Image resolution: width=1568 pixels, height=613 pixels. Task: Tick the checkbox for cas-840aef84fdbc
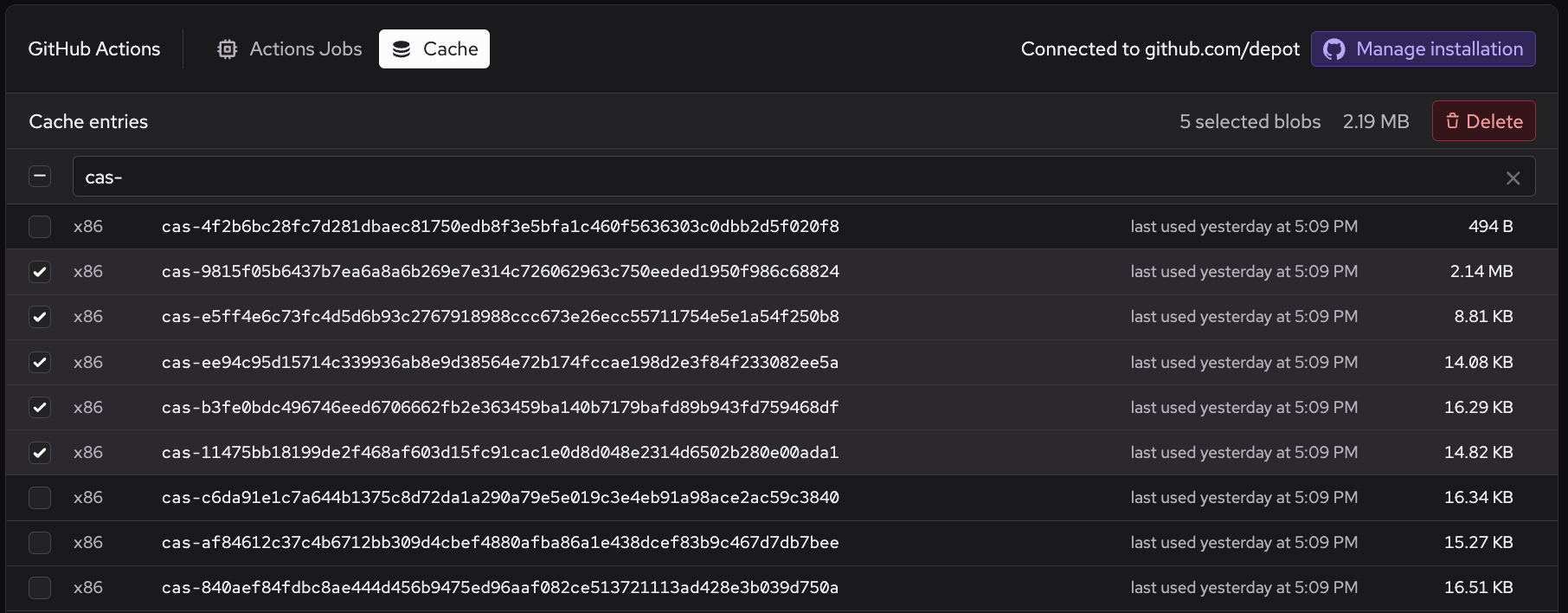tap(40, 588)
